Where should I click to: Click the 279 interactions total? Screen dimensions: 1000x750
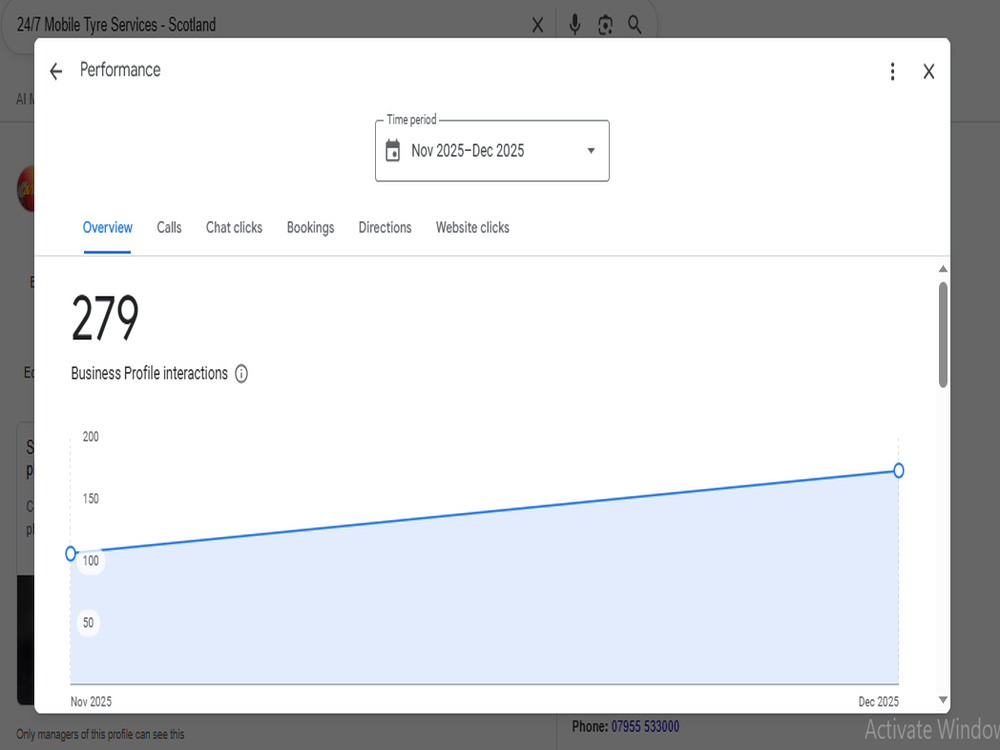[105, 318]
